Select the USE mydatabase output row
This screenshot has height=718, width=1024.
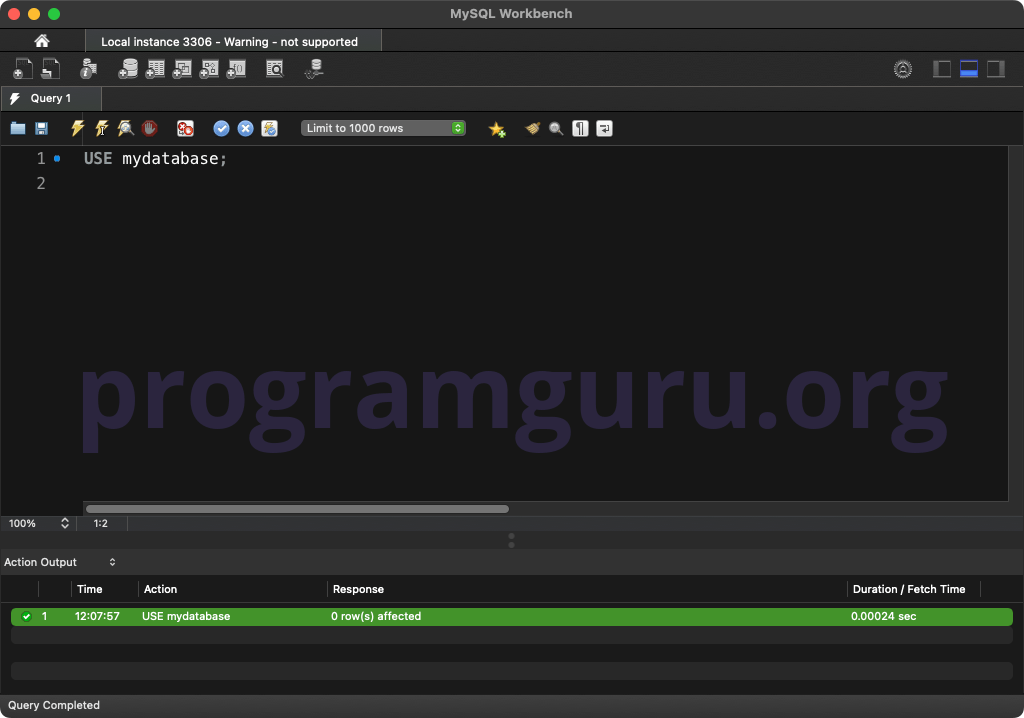click(x=512, y=616)
